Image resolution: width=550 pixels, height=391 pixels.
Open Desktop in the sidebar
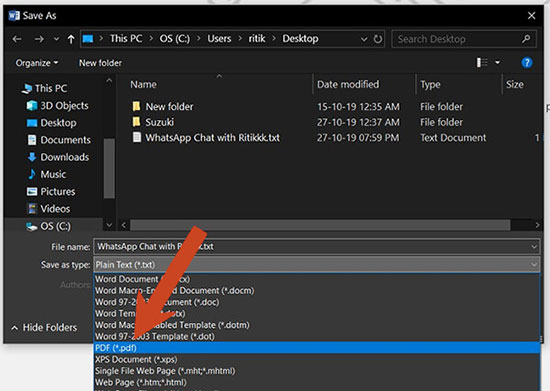(x=52, y=123)
